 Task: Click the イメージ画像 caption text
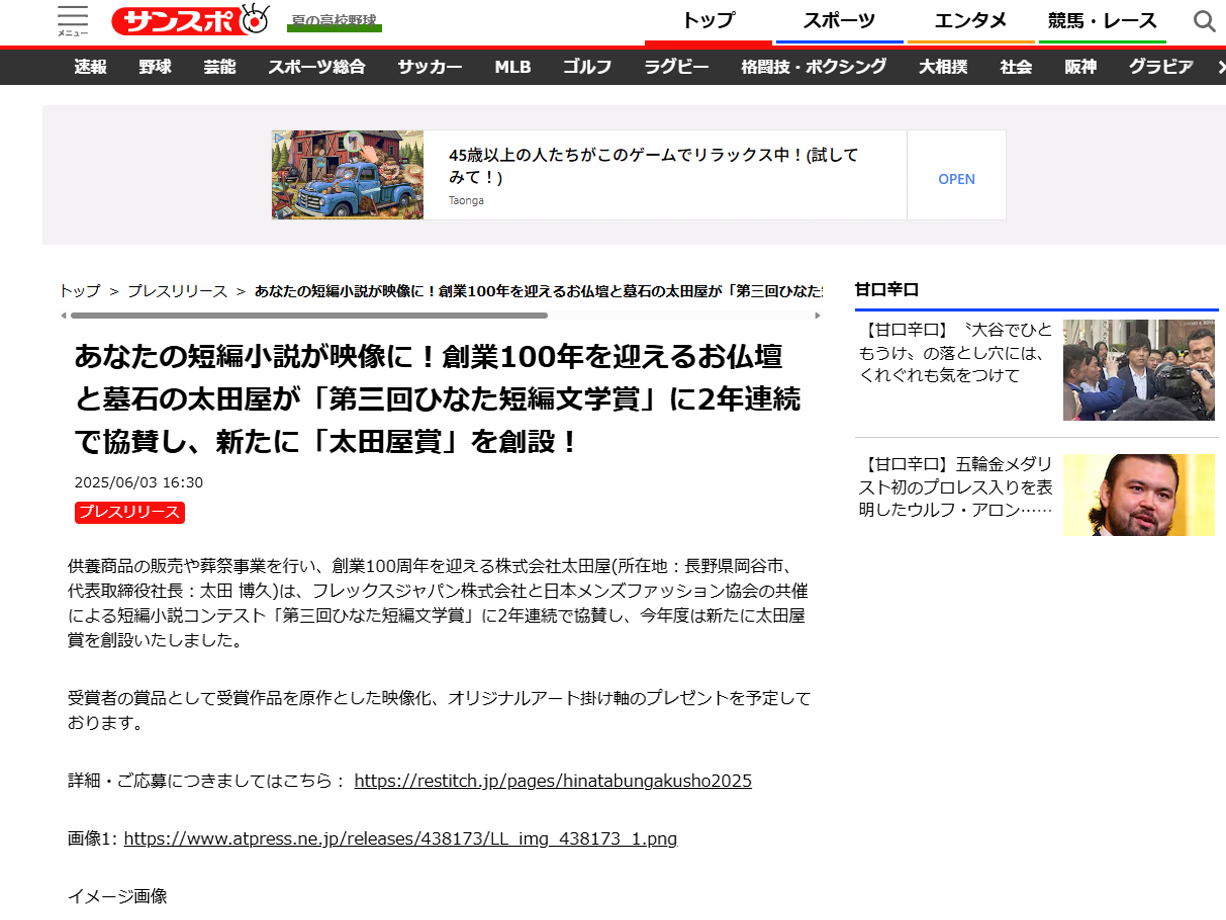(117, 896)
